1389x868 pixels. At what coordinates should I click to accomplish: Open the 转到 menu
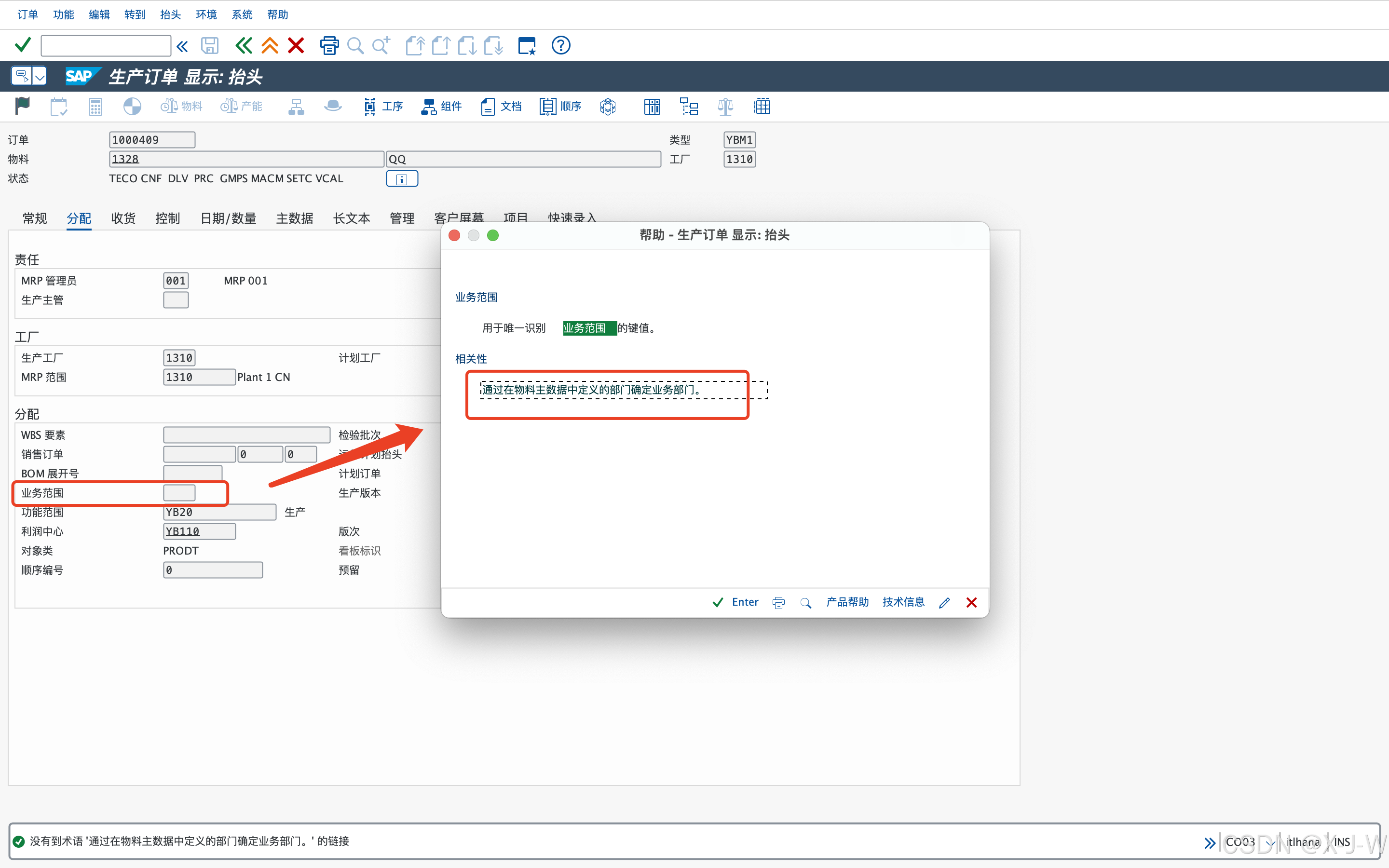(134, 14)
